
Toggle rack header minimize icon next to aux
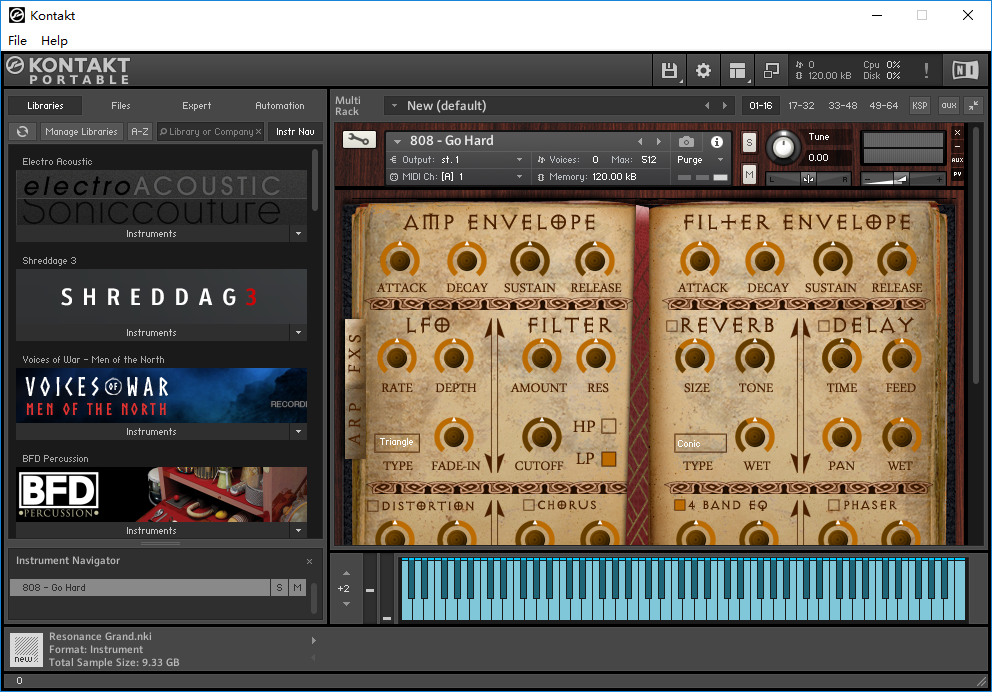pos(973,106)
